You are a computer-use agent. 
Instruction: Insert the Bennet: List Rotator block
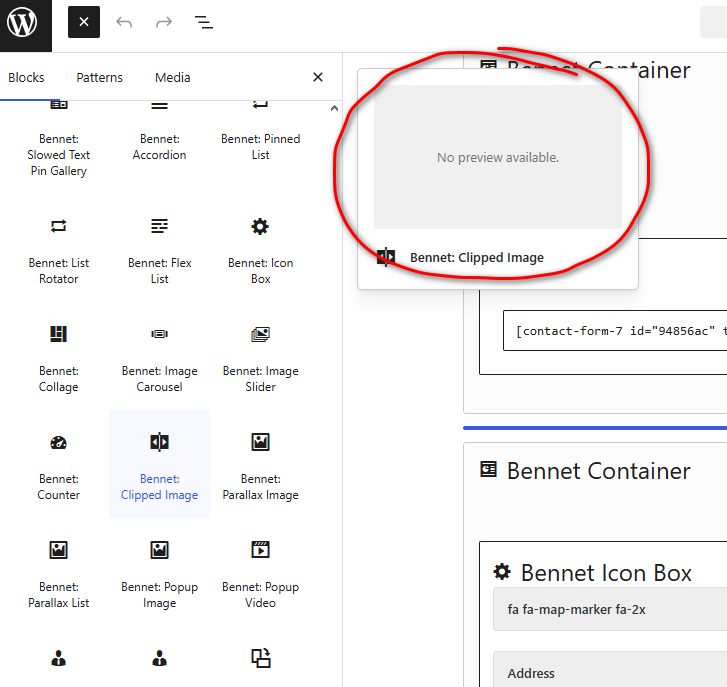pyautogui.click(x=59, y=248)
